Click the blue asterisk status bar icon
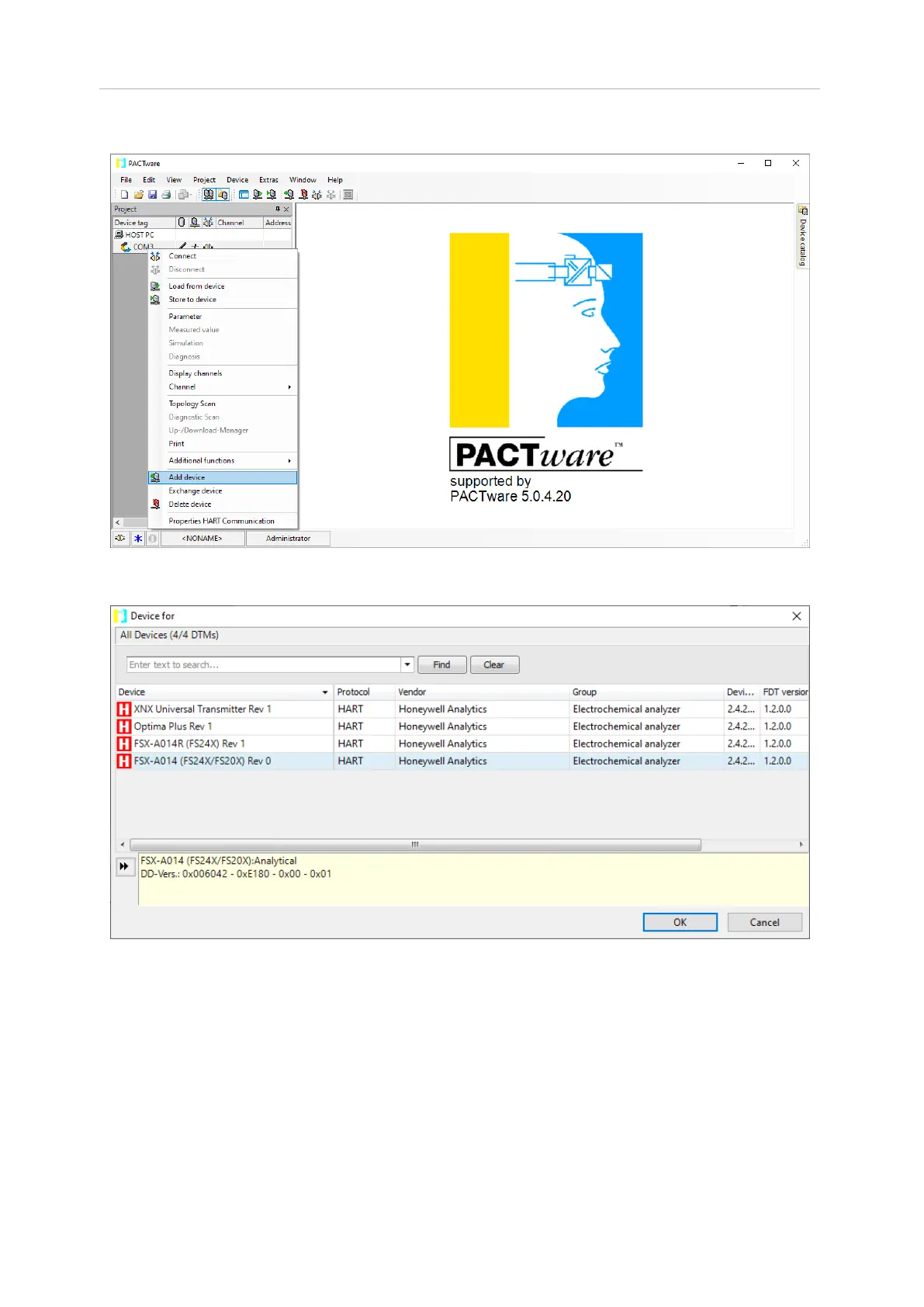 coord(137,538)
